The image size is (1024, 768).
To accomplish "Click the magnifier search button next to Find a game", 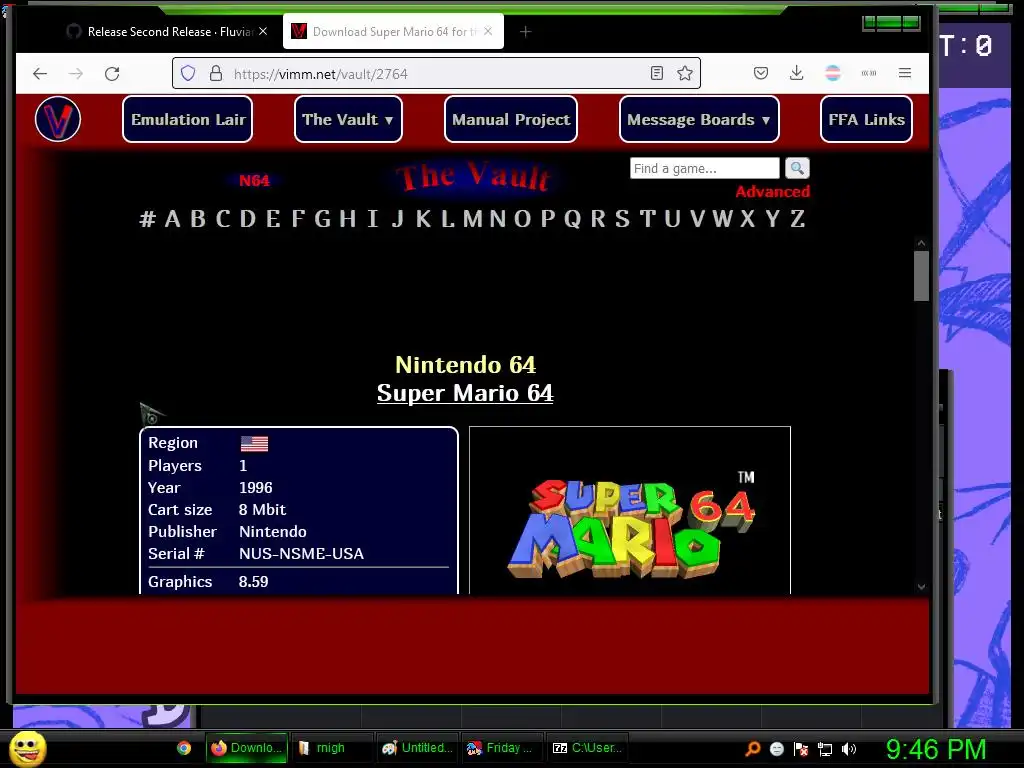I will coord(797,168).
